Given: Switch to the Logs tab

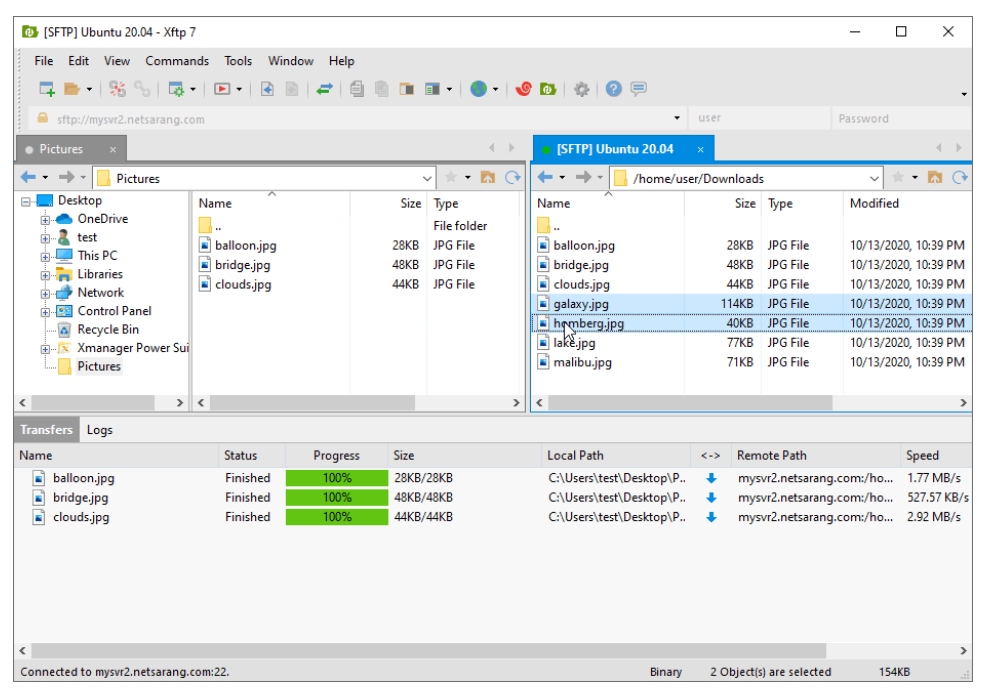Looking at the screenshot, I should point(99,430).
